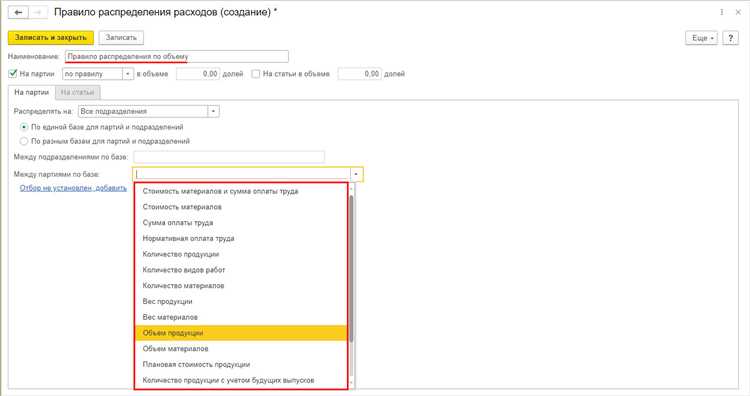Viewport: 750px width, 396px height.
Task: Close the form with the X button
Action: coord(738,12)
